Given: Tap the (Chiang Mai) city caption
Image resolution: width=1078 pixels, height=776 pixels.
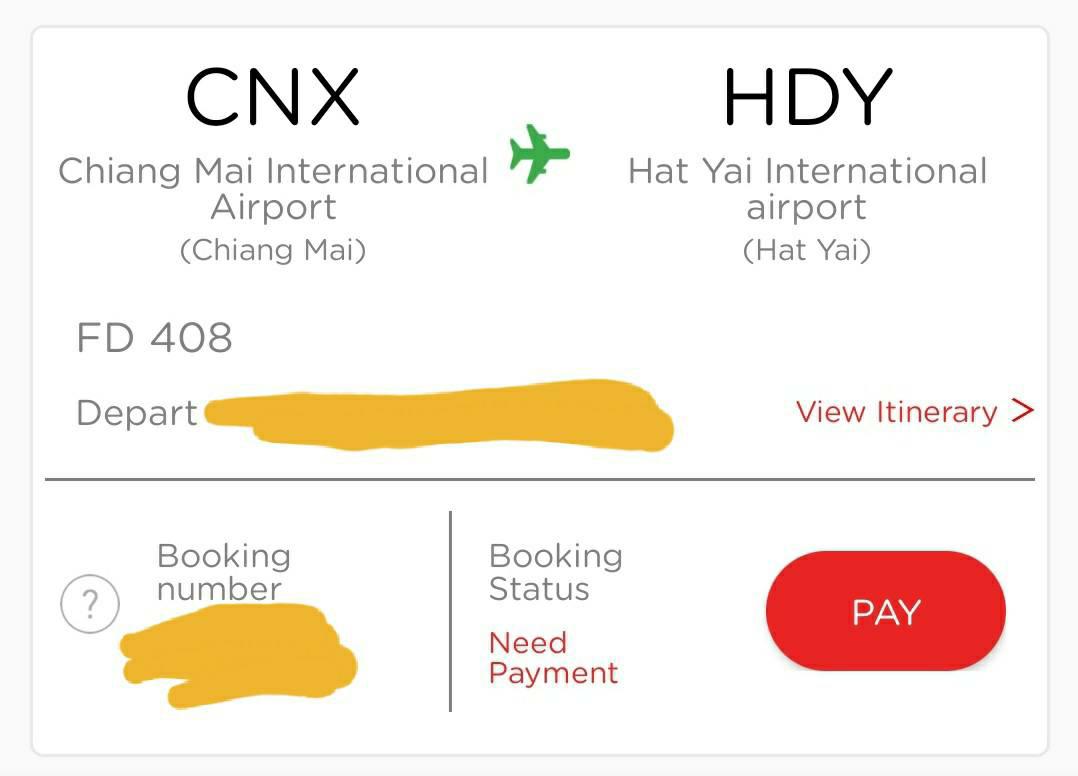Looking at the screenshot, I should coord(273,250).
